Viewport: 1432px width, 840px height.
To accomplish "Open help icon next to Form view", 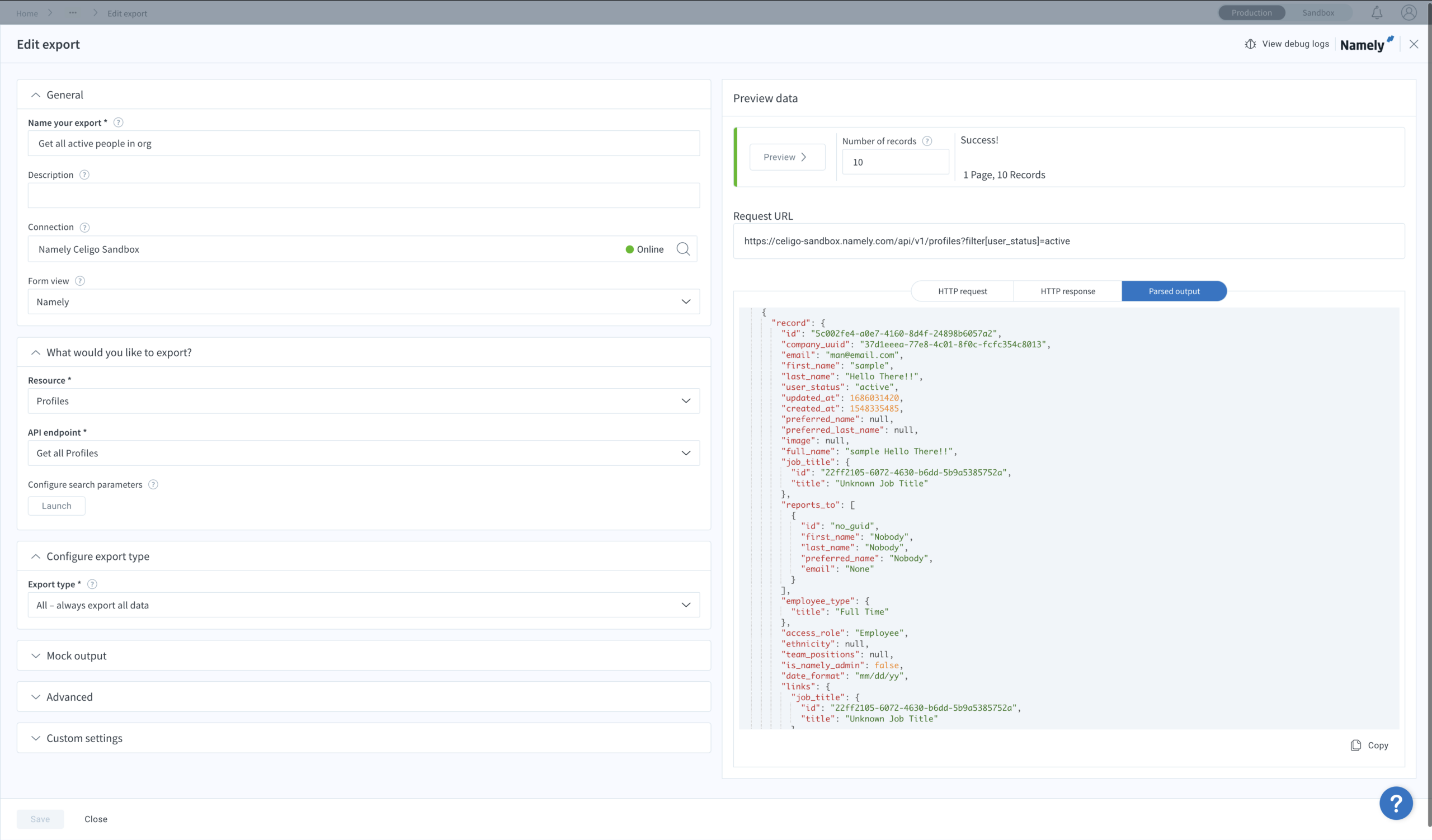I will pos(80,281).
